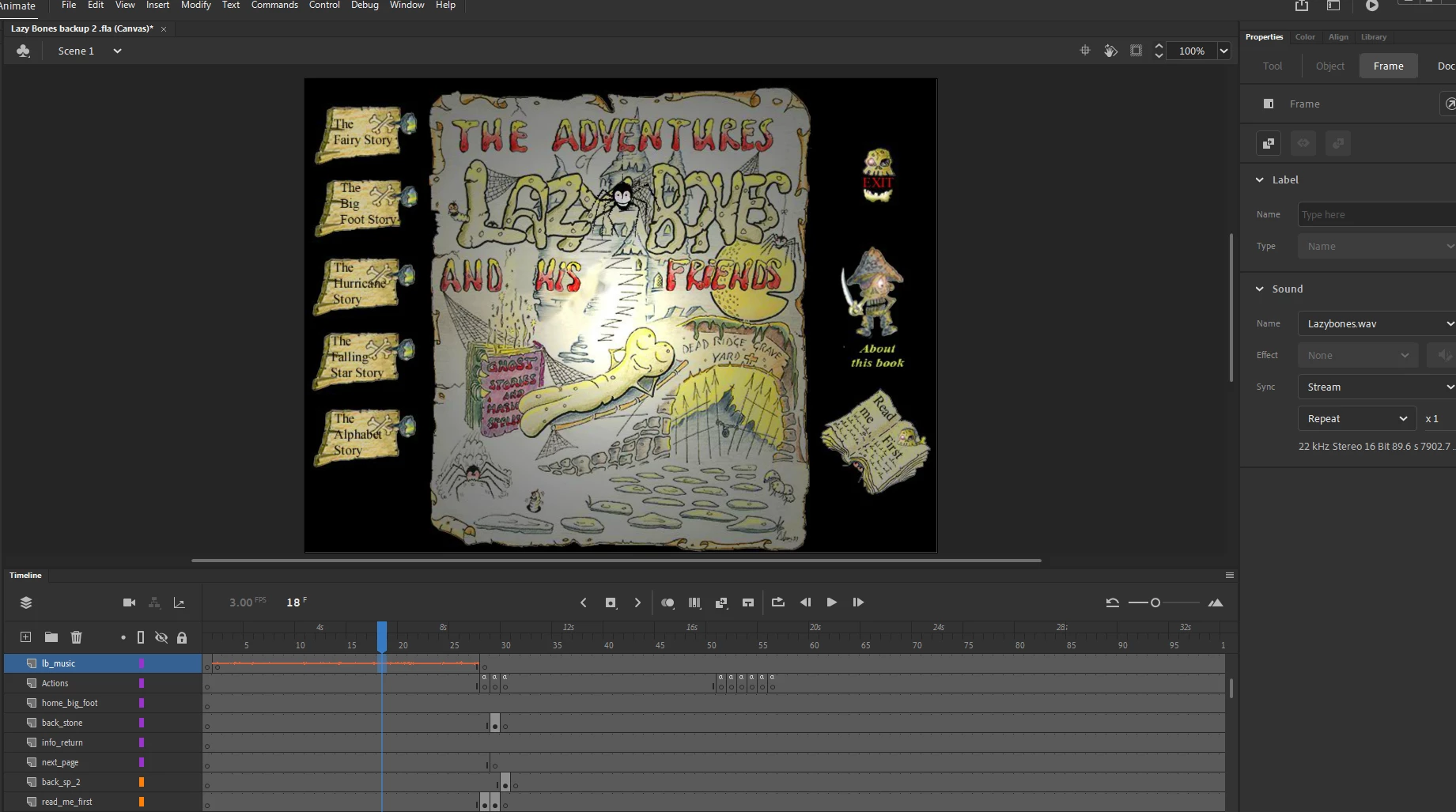The image size is (1456, 812).
Task: Show all layers as outlines
Action: point(141,637)
